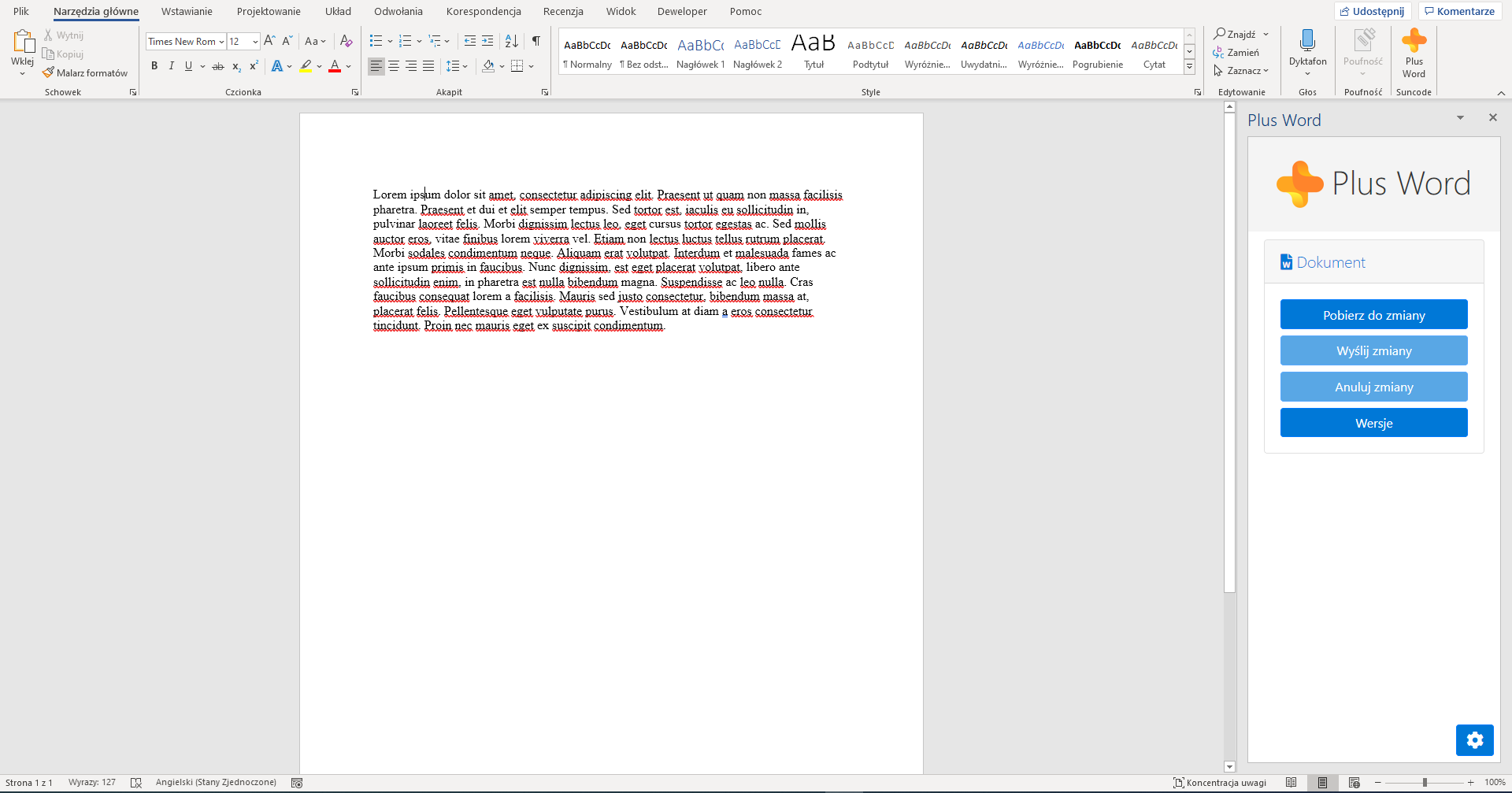The width and height of the screenshot is (1512, 793).
Task: Click the Dyktafon microphone icon
Action: [x=1307, y=41]
